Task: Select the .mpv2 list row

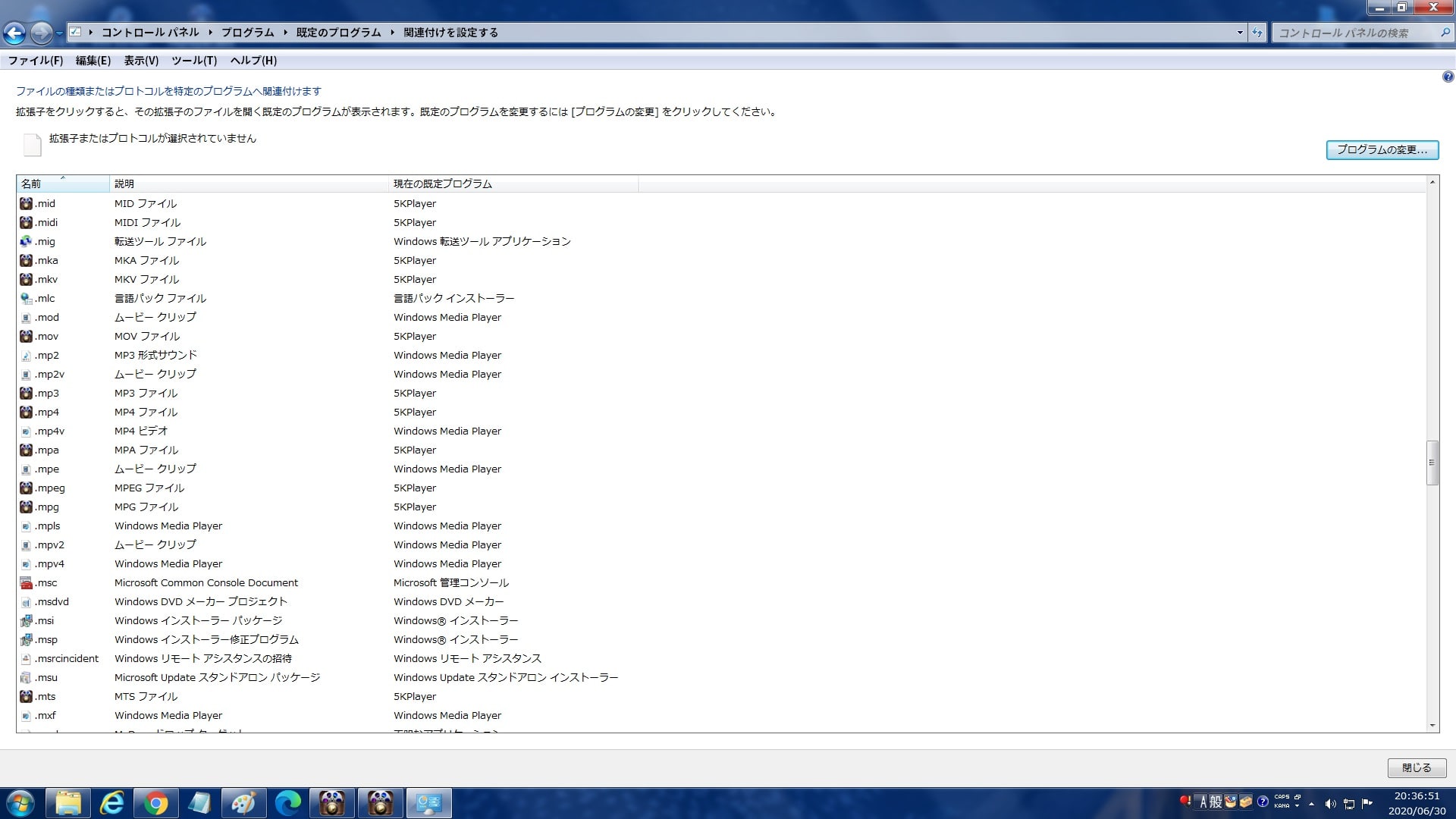Action: pos(720,544)
